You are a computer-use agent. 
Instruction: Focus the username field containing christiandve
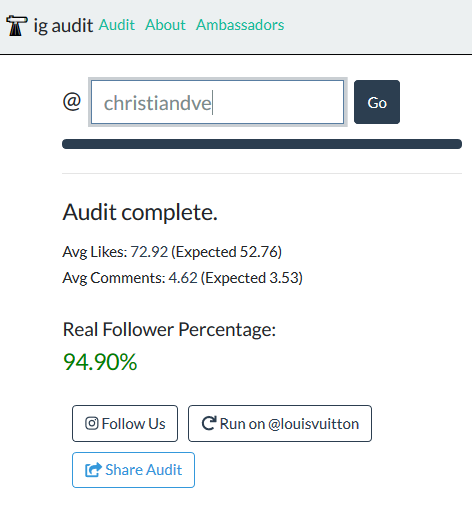(218, 102)
